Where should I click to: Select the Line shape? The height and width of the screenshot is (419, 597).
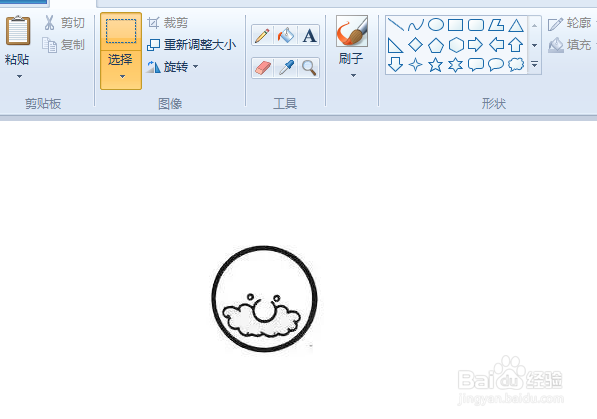click(x=396, y=25)
